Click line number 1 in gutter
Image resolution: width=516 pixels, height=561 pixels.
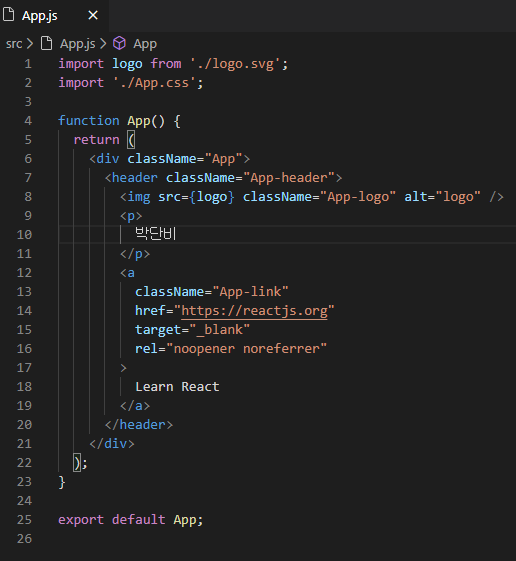point(28,64)
